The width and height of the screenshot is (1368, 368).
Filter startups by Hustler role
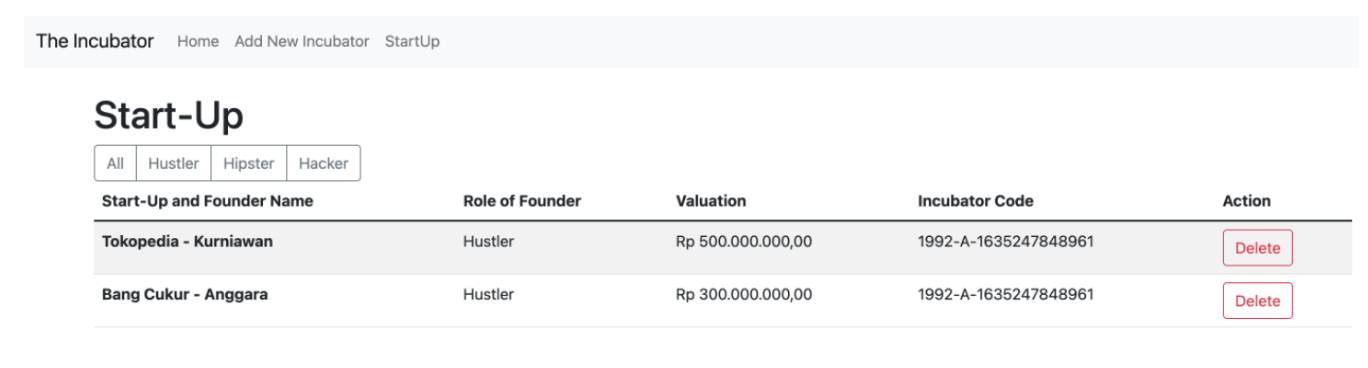[x=173, y=163]
